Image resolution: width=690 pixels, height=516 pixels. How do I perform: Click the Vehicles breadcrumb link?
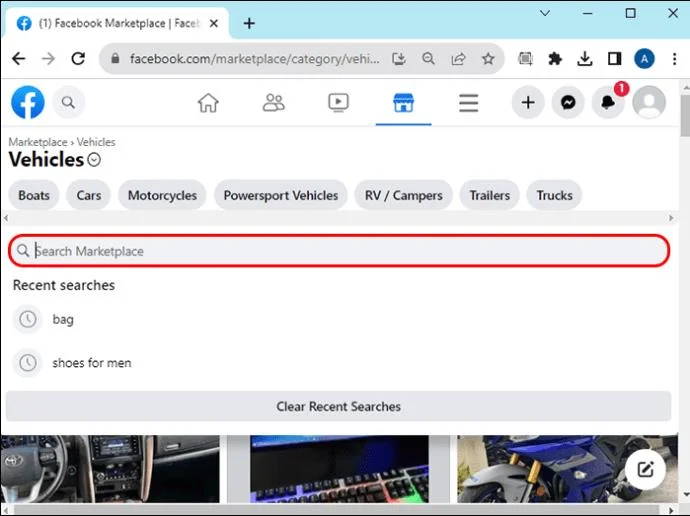click(x=96, y=142)
